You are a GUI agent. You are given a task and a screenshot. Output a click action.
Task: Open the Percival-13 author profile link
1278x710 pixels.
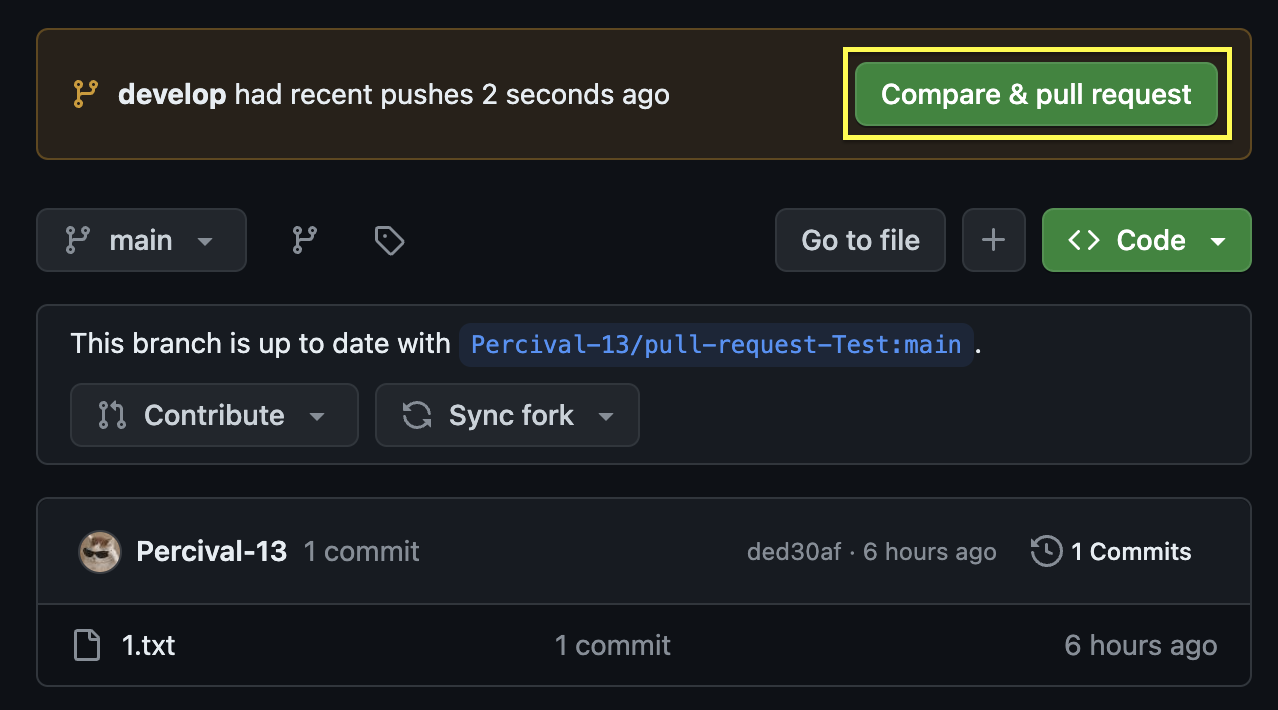[x=211, y=552]
